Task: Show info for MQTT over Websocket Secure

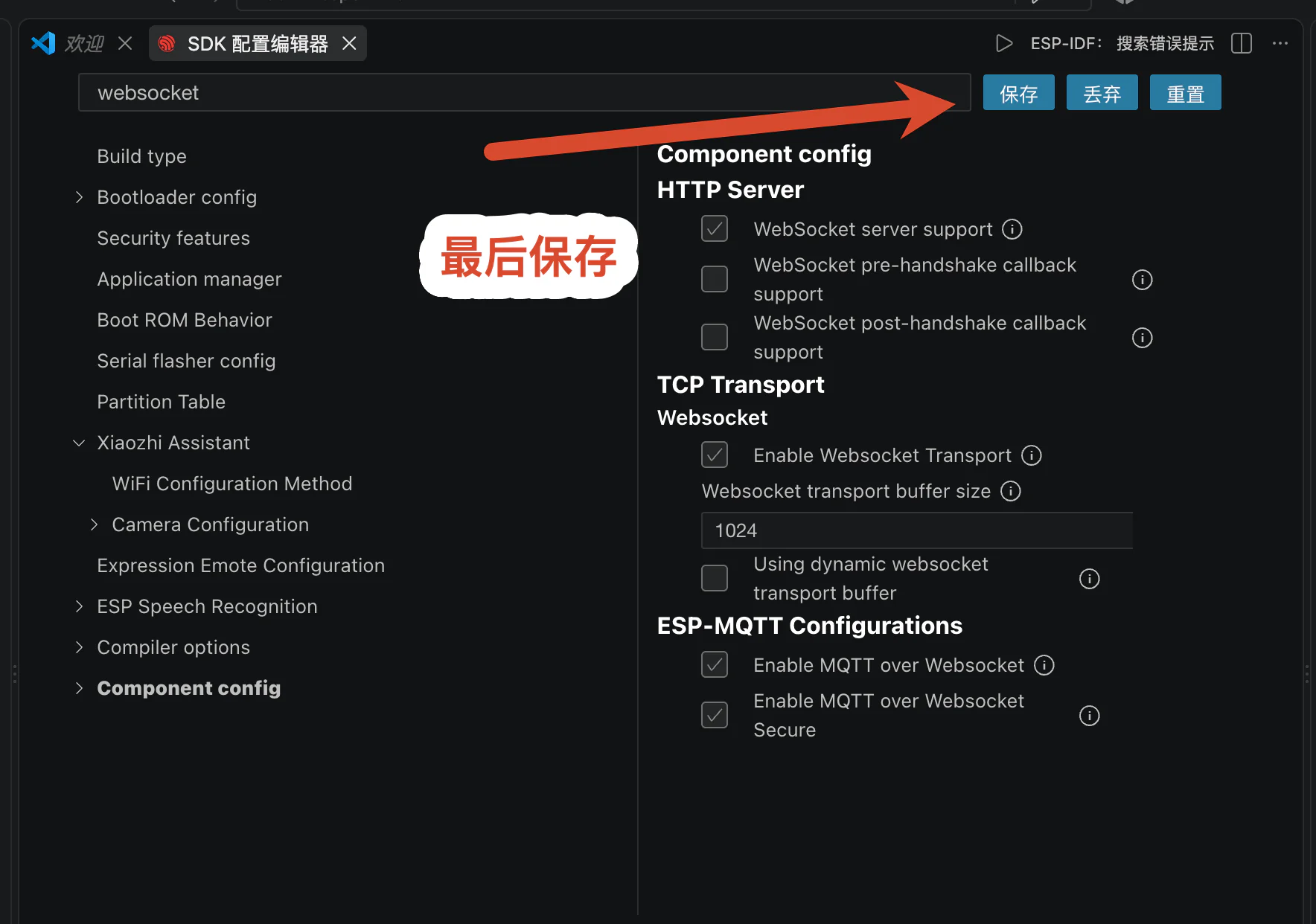Action: (1089, 716)
